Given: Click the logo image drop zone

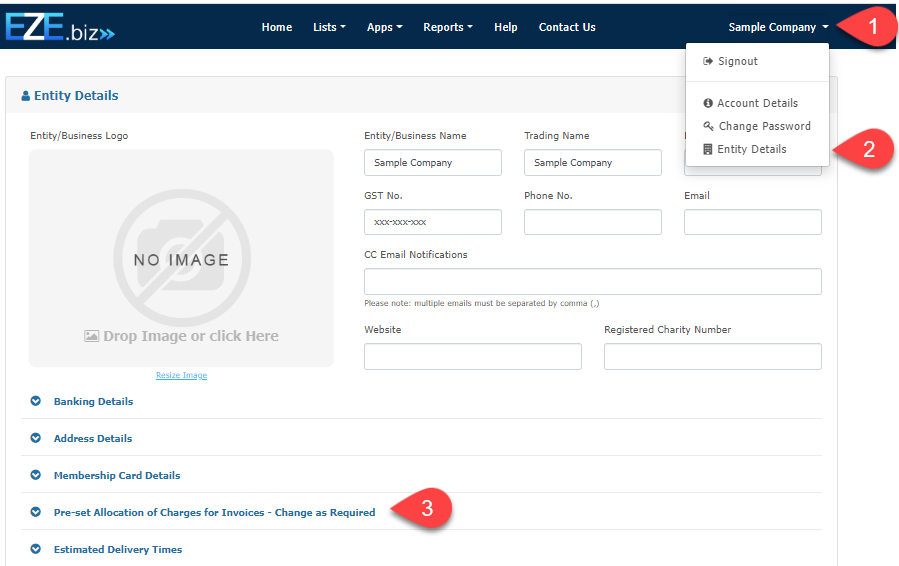Looking at the screenshot, I should coord(181,258).
